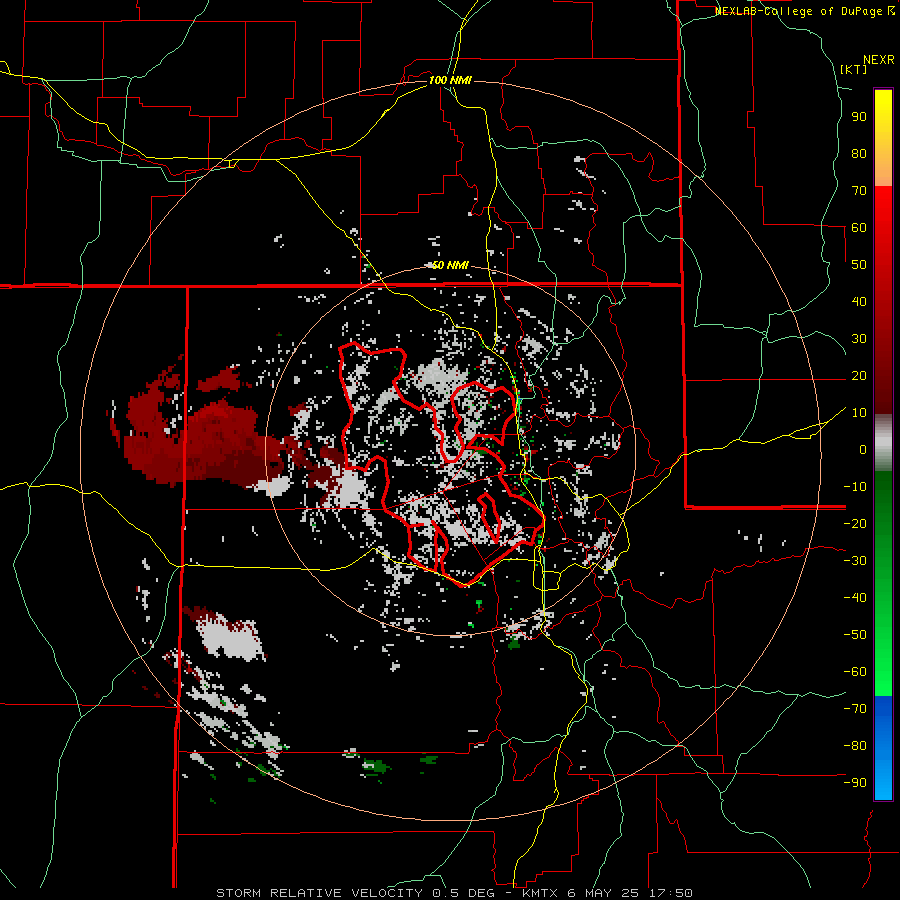The width and height of the screenshot is (900, 900).
Task: Click the "80" value on the velocity scale
Action: coord(859,154)
